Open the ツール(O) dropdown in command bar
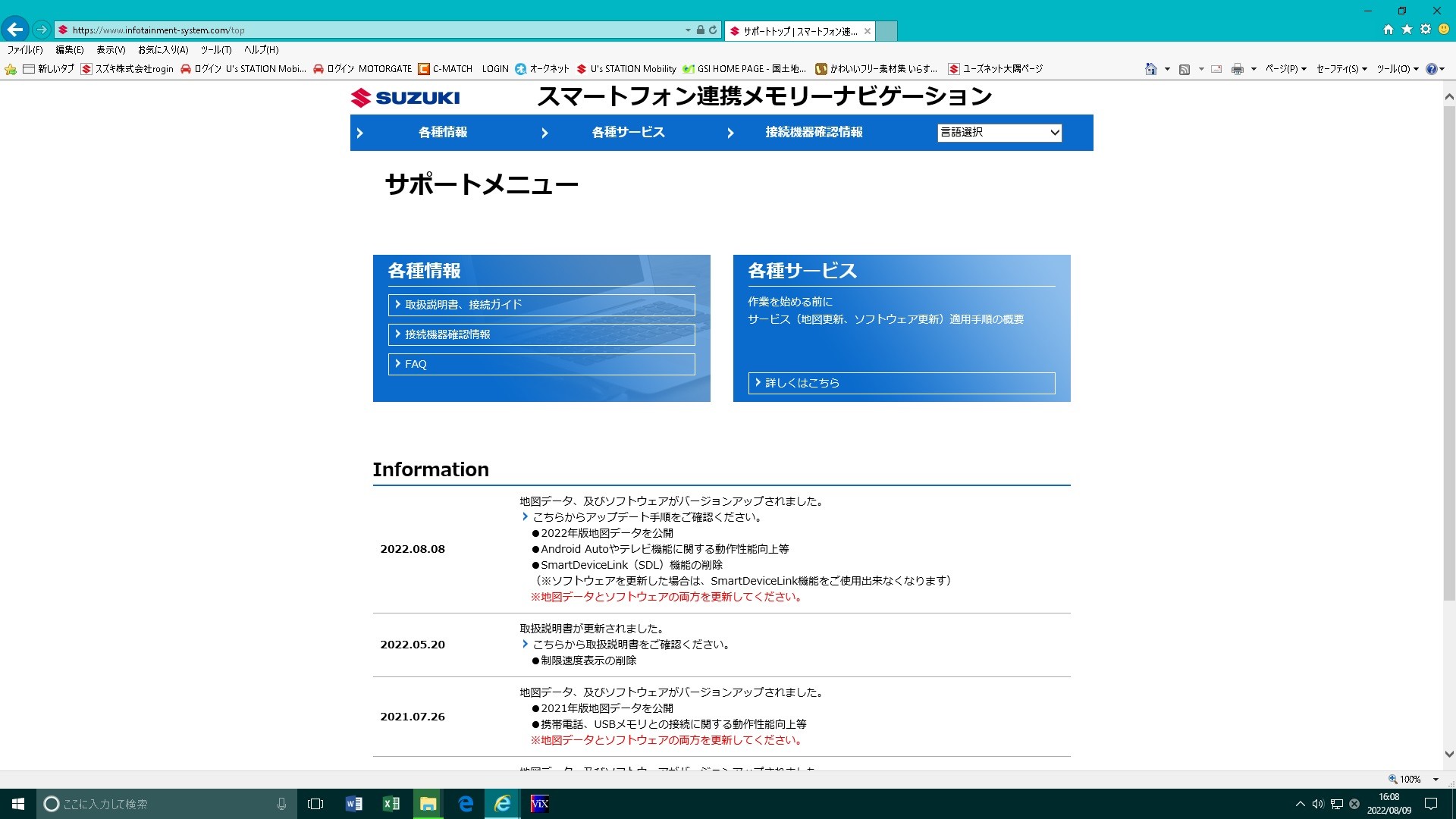Viewport: 1456px width, 819px height. [1398, 69]
